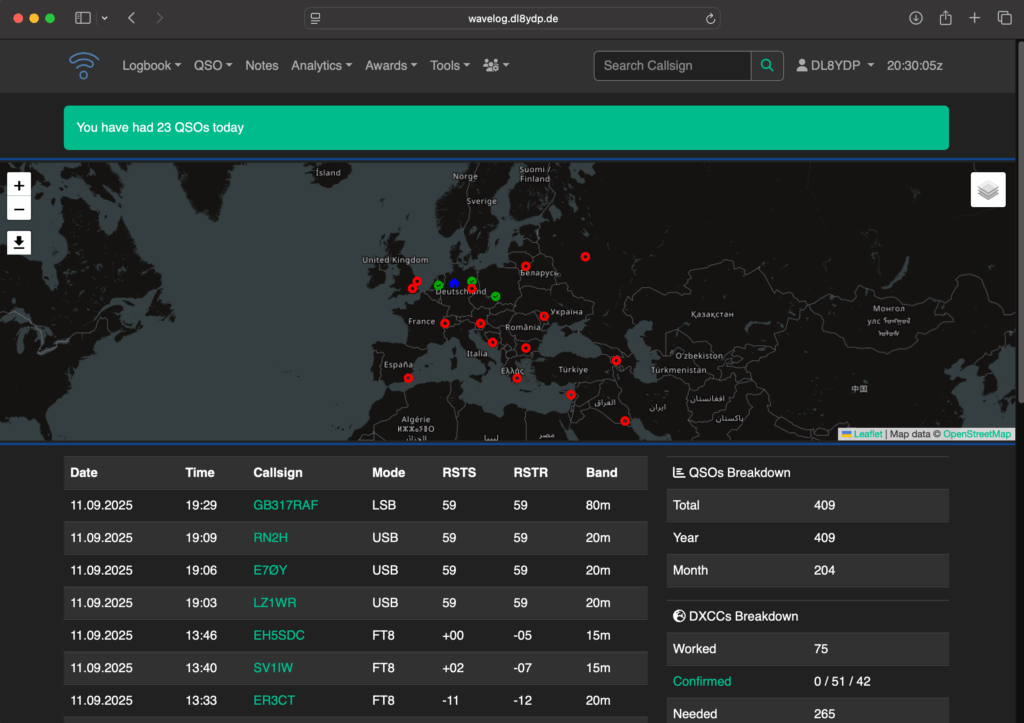Open the GB317RAF callsign link

[x=285, y=505]
